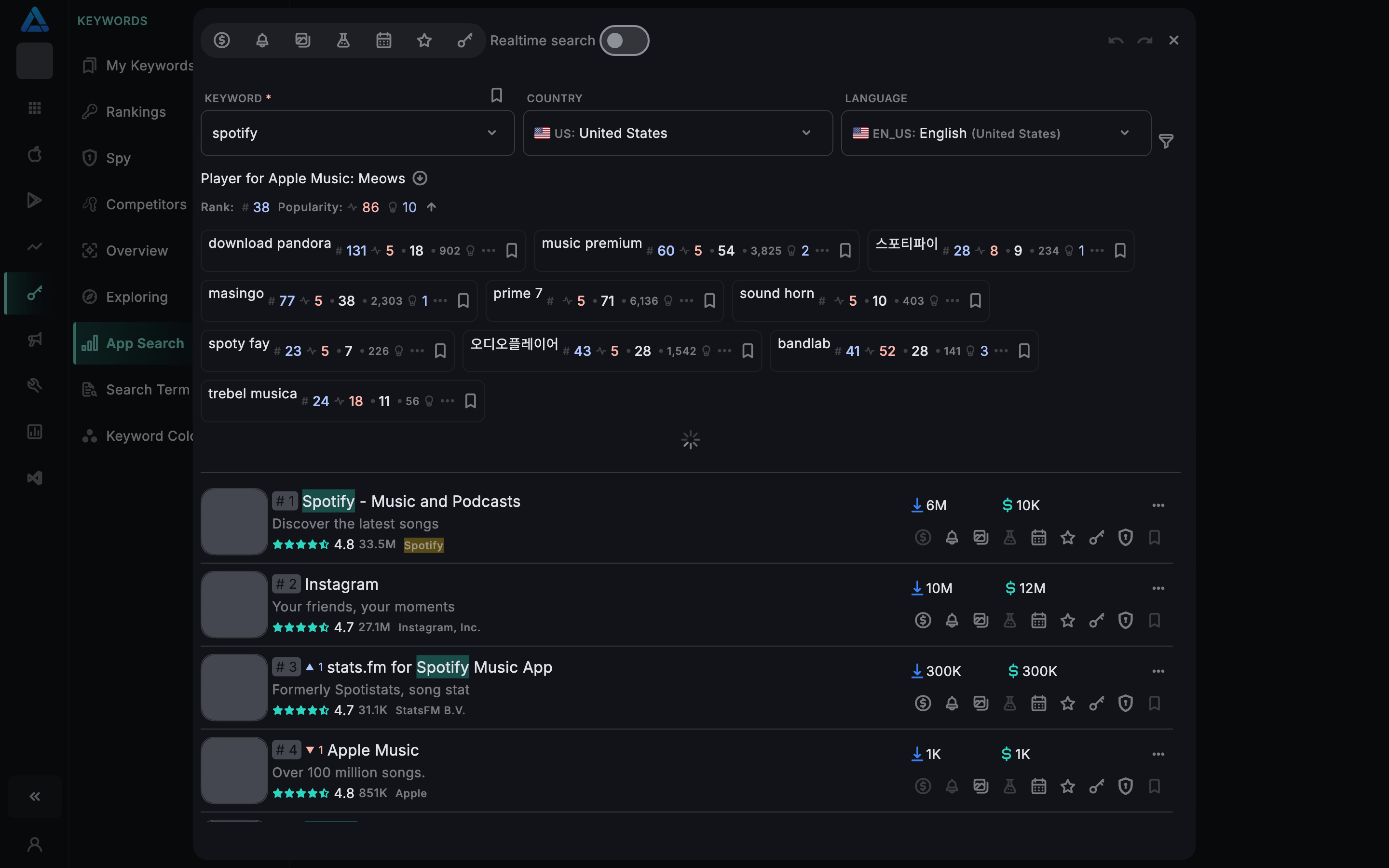This screenshot has width=1389, height=868.
Task: Bookmark the spoty fay keyword
Action: tap(440, 351)
